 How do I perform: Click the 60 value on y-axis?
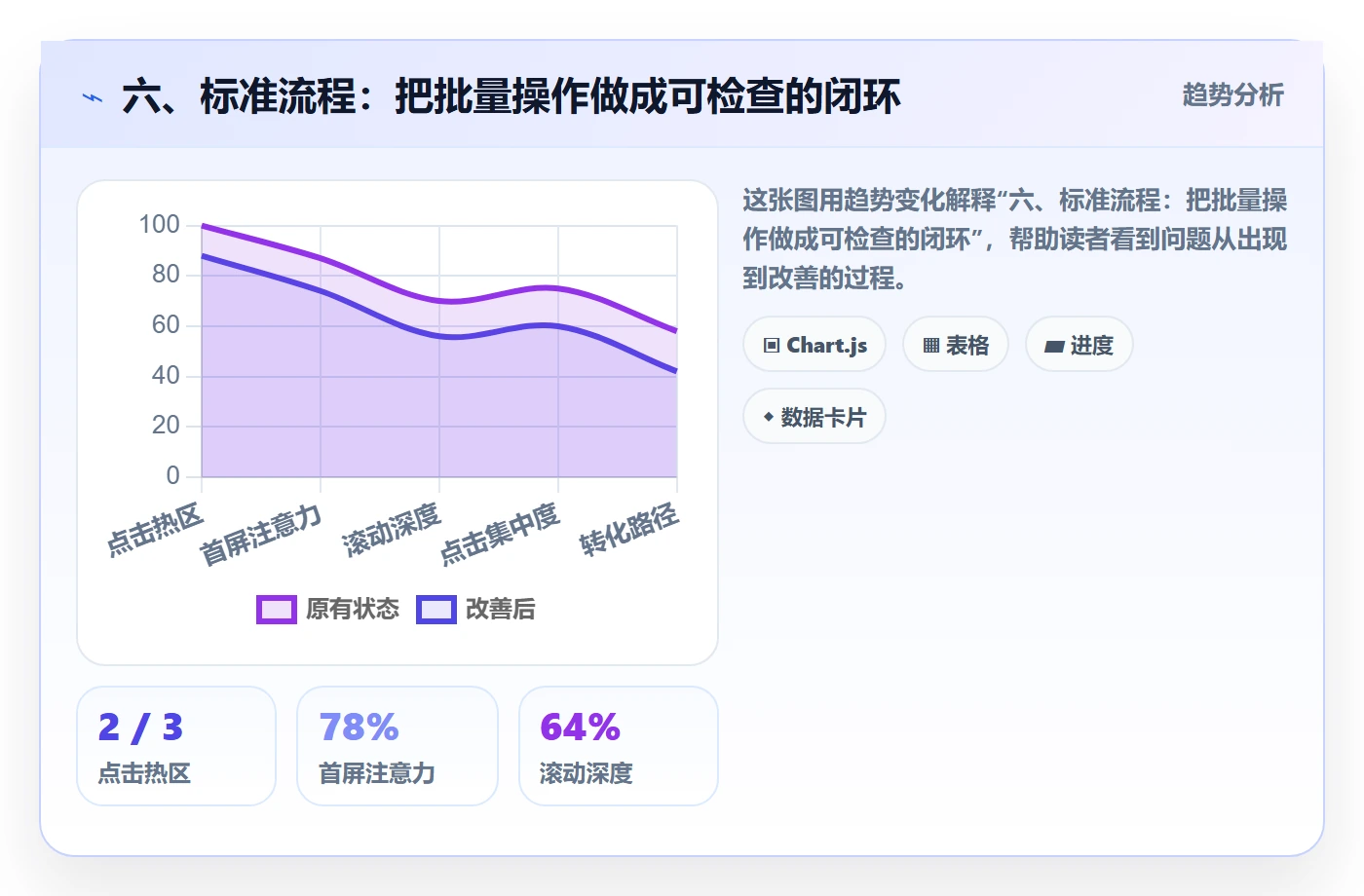(166, 325)
